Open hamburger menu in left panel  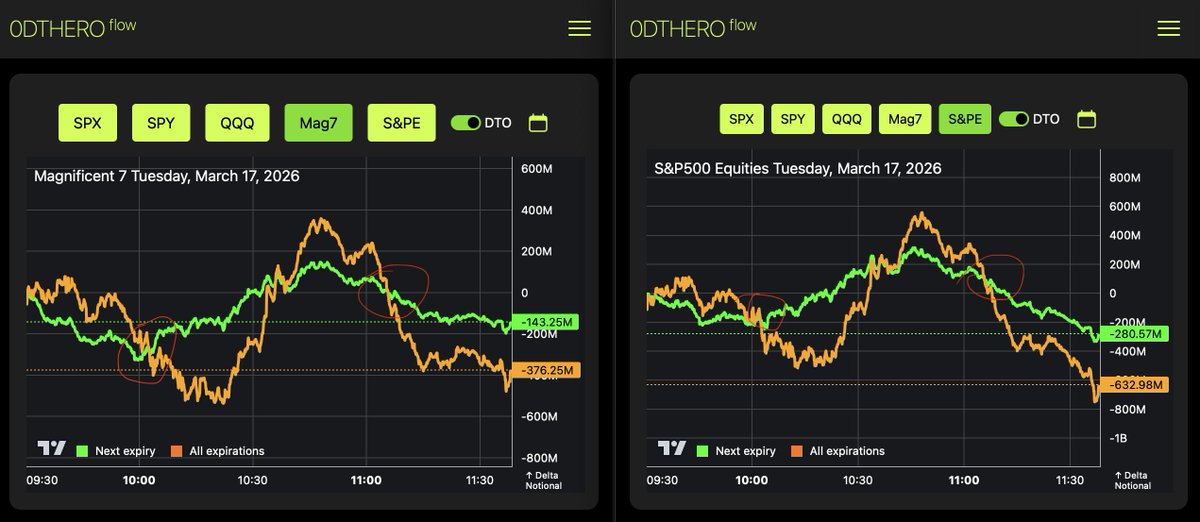[579, 29]
